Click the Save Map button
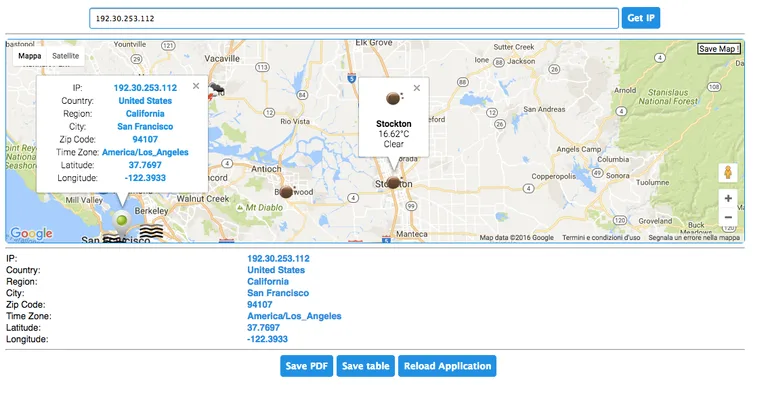Image resolution: width=768 pixels, height=398 pixels. (719, 48)
